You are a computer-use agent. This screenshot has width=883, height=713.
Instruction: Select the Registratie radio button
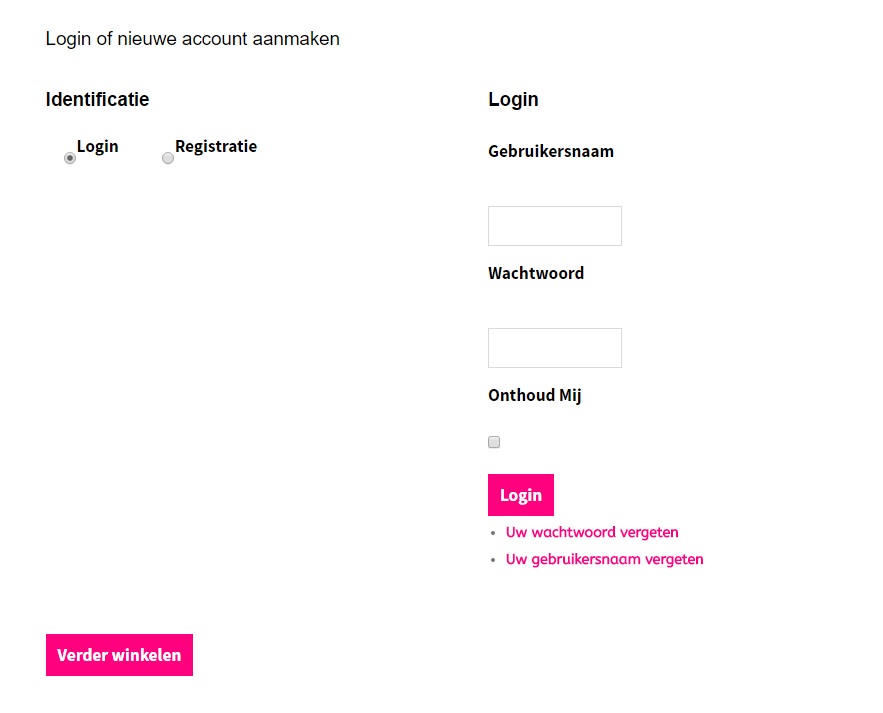click(168, 158)
